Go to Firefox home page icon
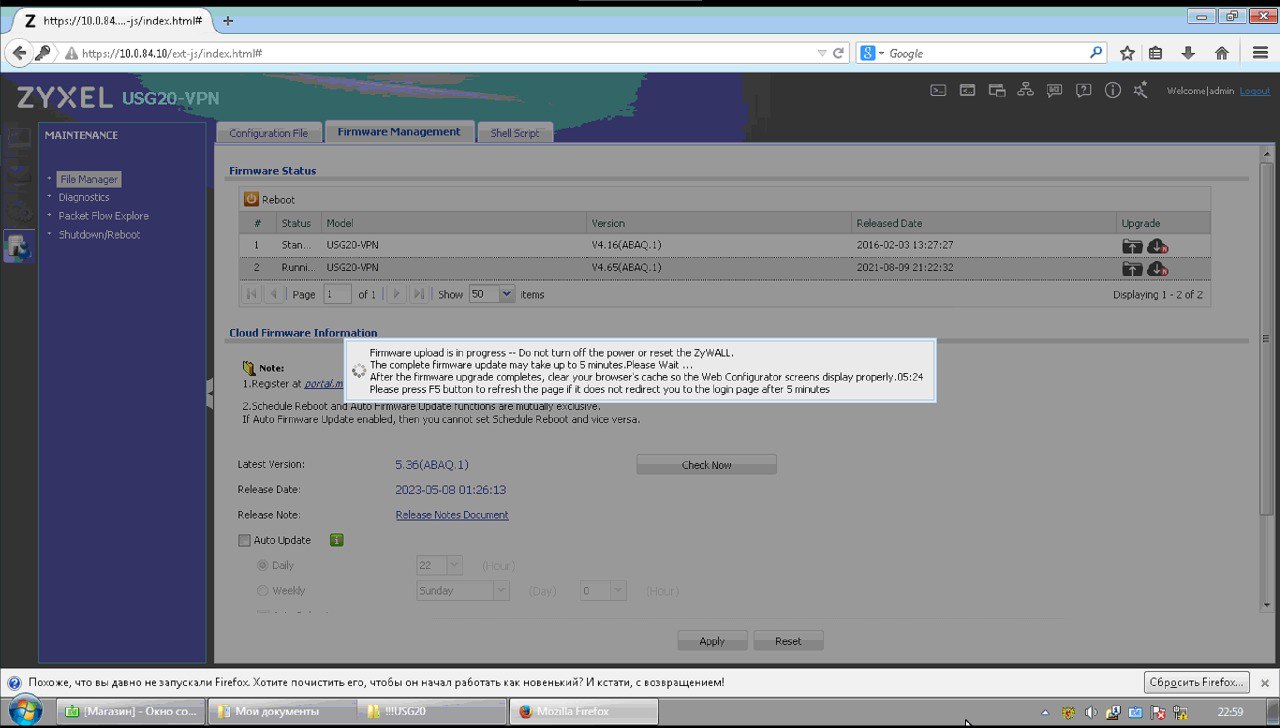 coord(1221,53)
